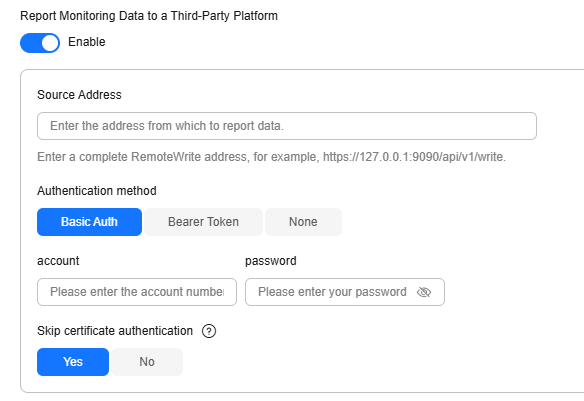
Task: Select No for skip certificate authentication
Action: click(147, 362)
